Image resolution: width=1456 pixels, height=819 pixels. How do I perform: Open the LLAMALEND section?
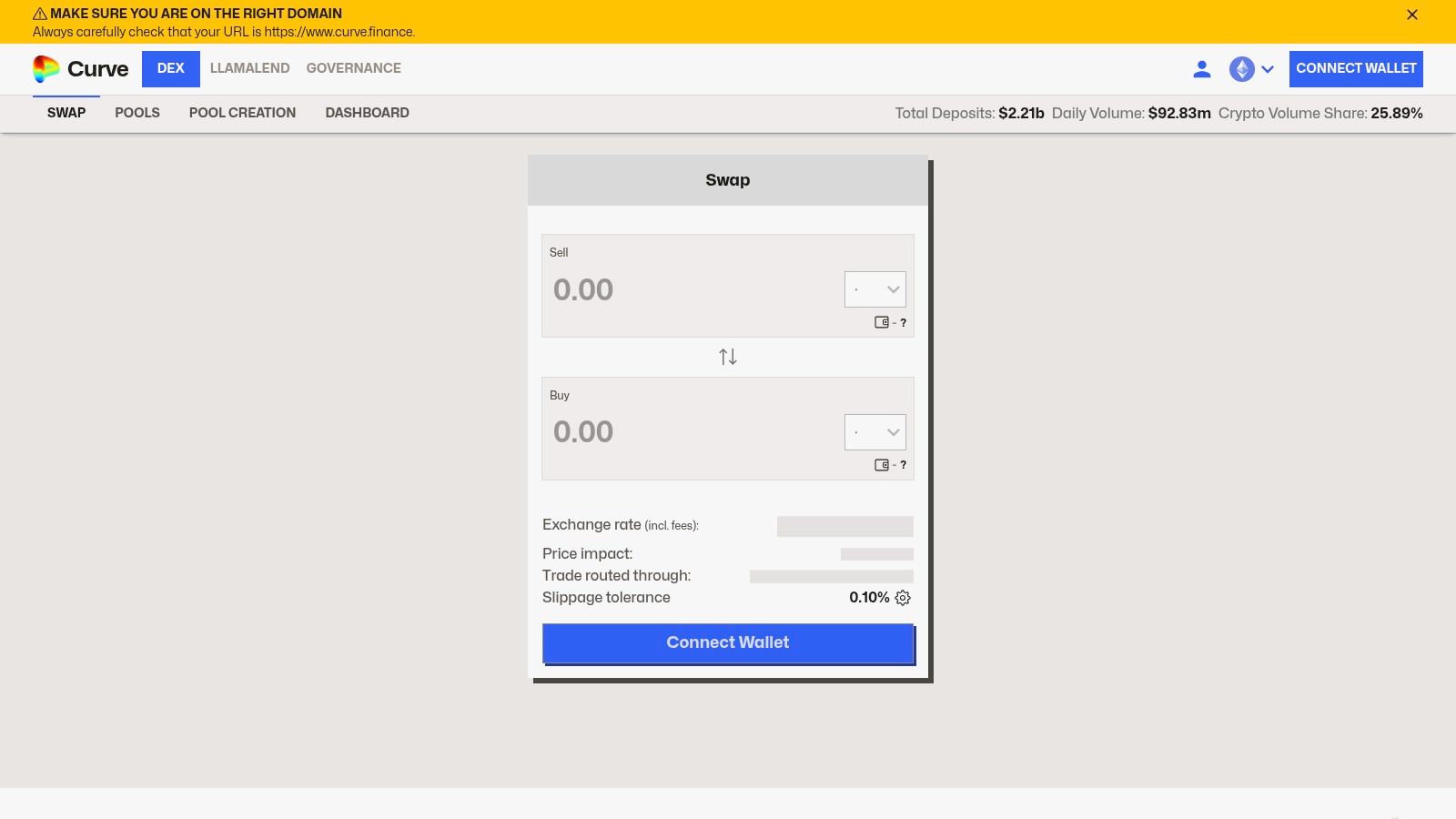tap(249, 68)
